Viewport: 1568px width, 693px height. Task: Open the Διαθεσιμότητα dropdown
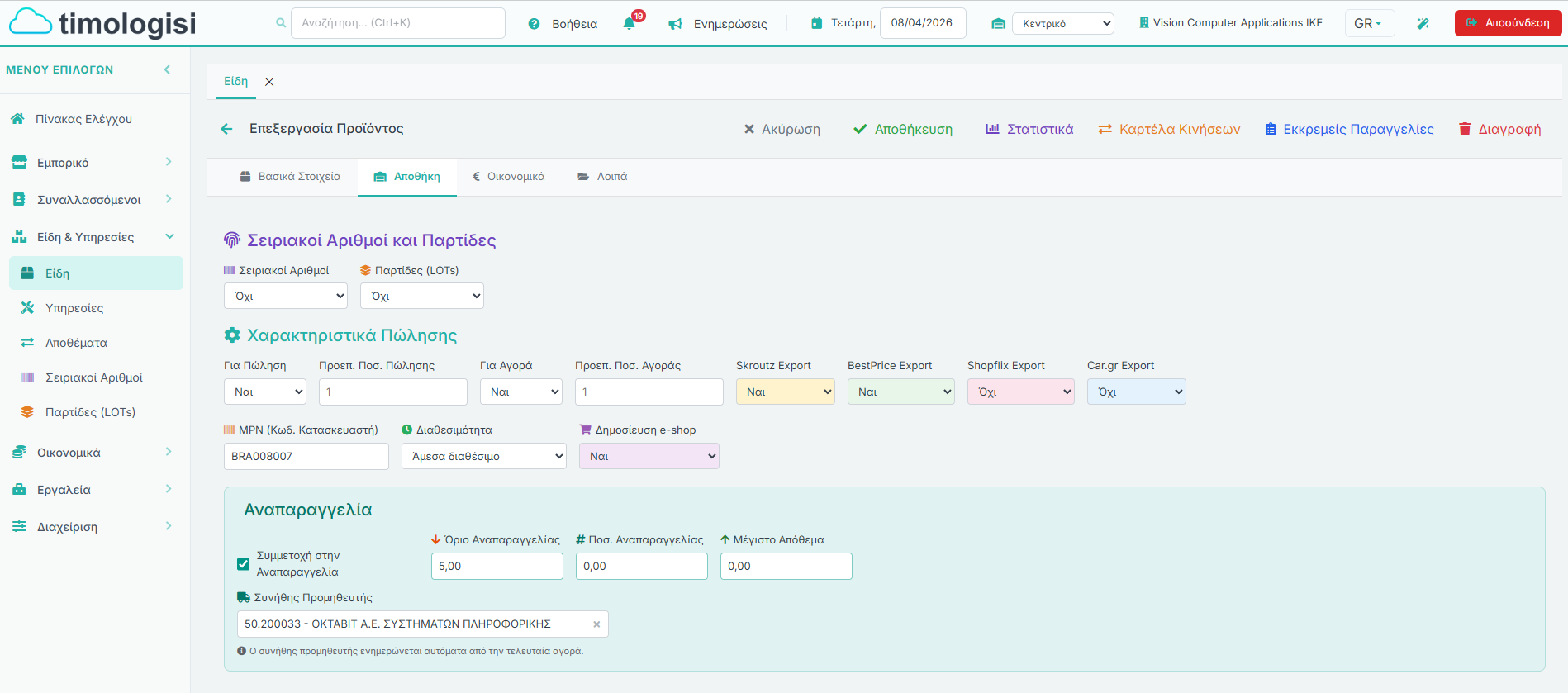pyautogui.click(x=484, y=456)
